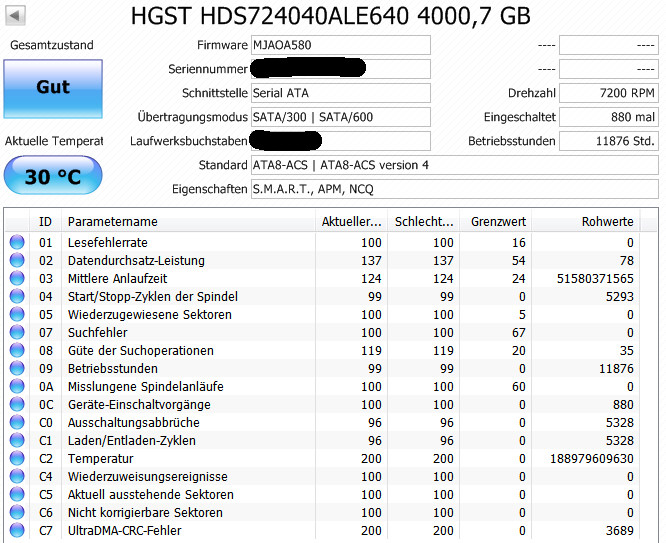Viewport: 666px width, 543px height.
Task: Click status orb for Mittlere Anlaufzeit row
Action: coord(17,278)
